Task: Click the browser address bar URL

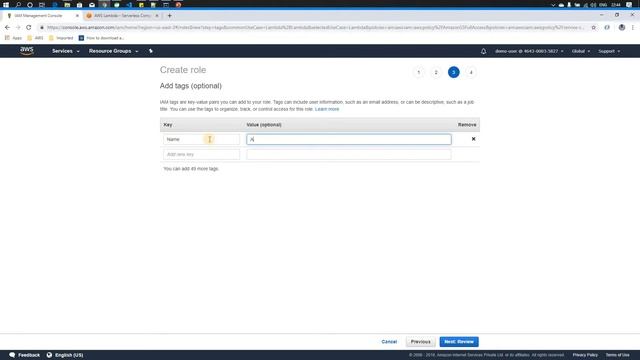Action: tap(314, 27)
